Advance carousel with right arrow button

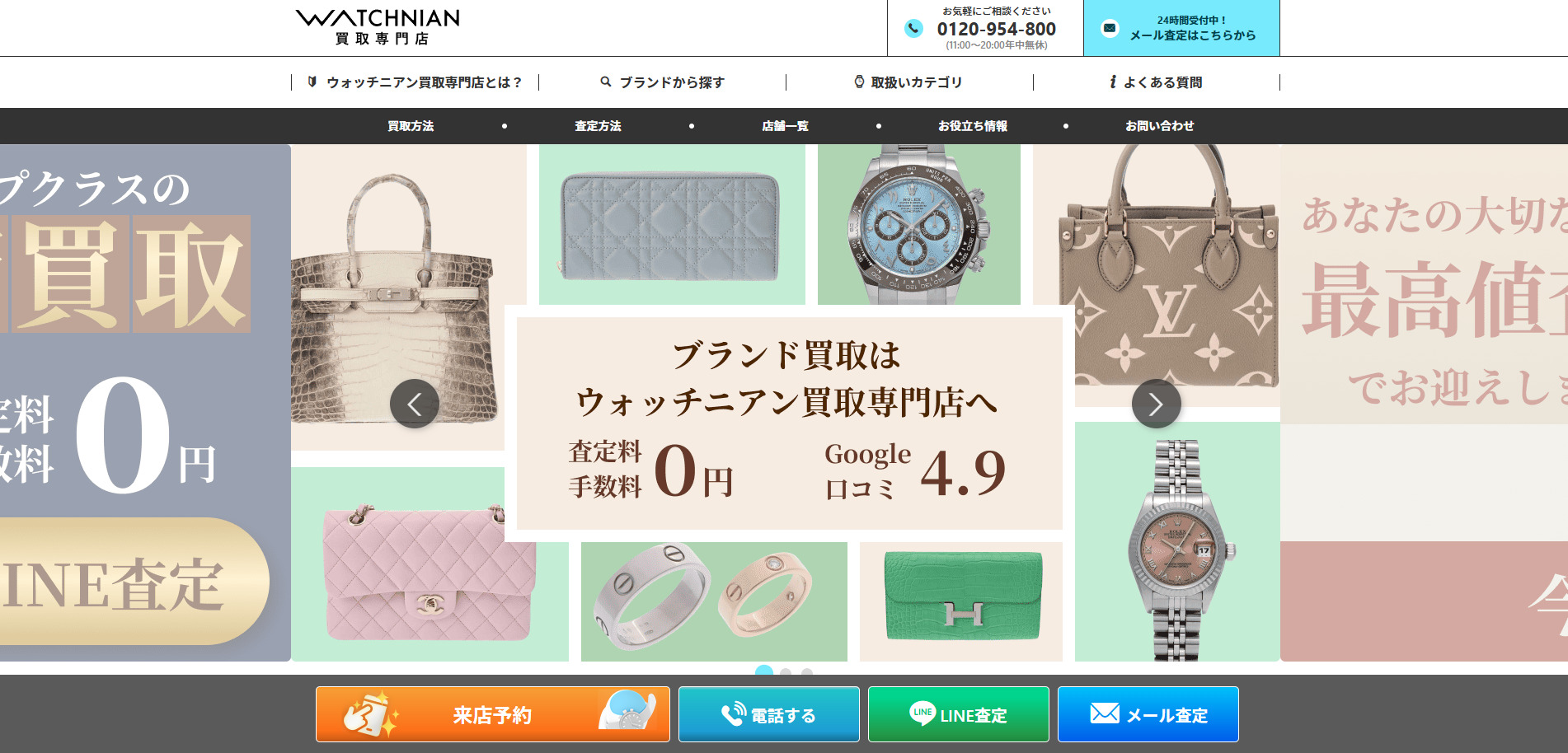(1156, 404)
